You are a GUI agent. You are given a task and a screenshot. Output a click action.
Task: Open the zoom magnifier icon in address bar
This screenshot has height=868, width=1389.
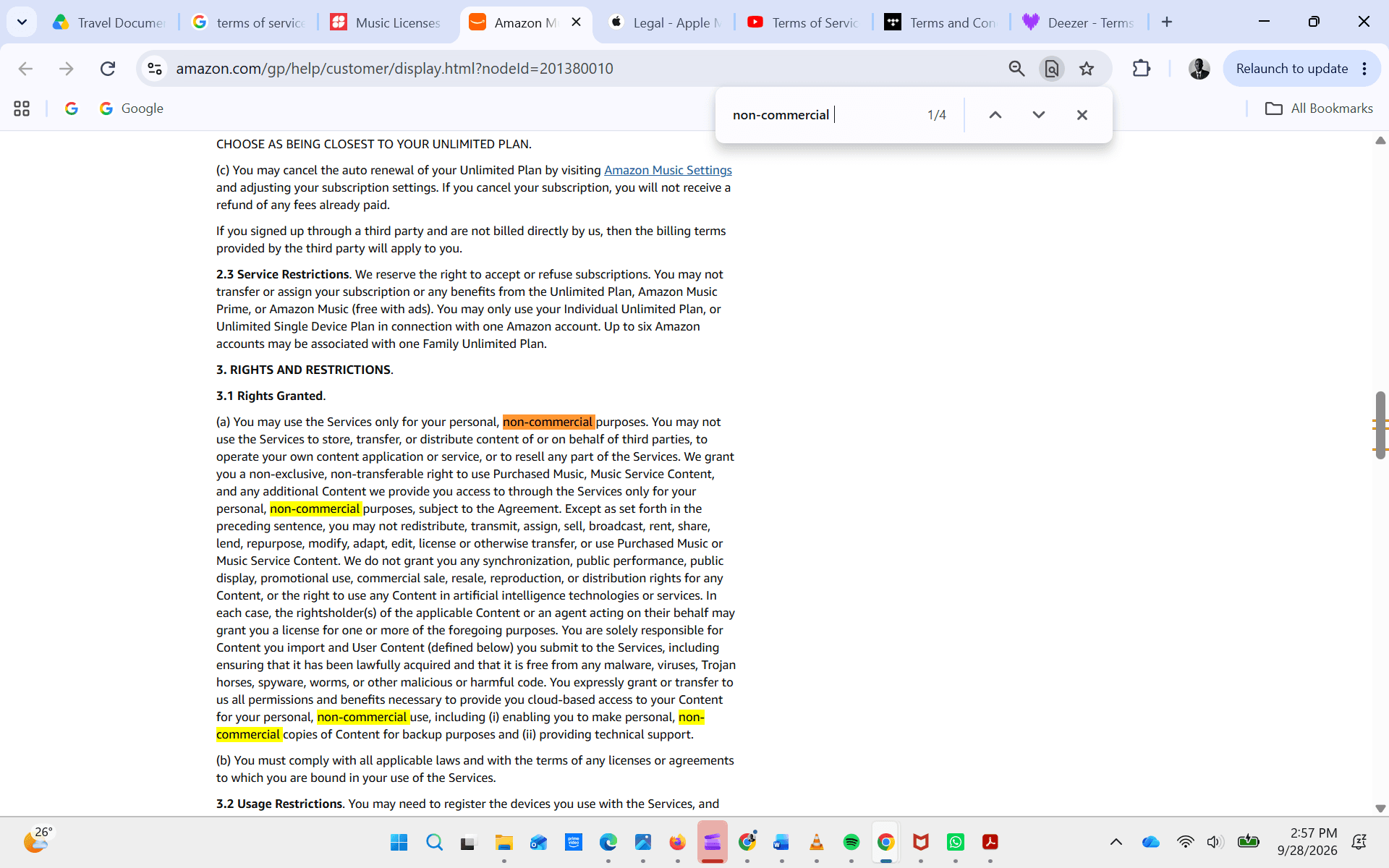point(1016,69)
